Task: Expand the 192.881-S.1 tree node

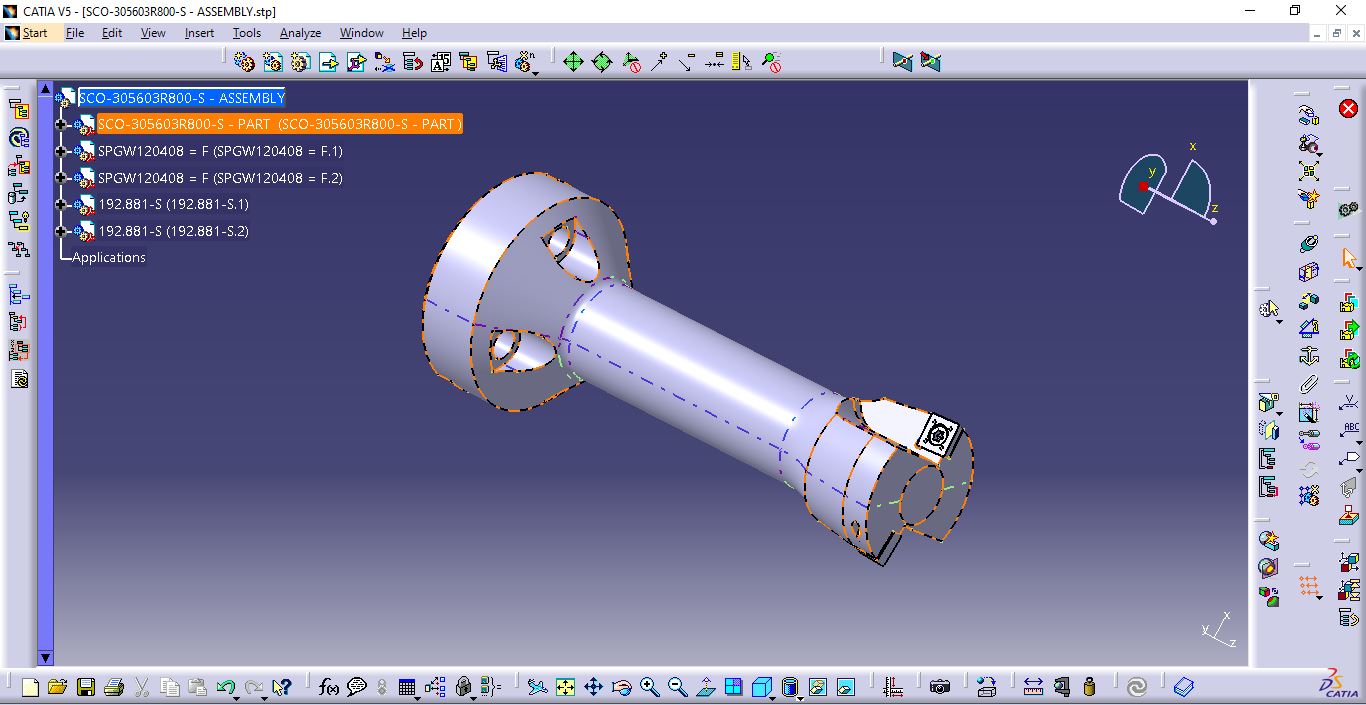Action: 62,204
